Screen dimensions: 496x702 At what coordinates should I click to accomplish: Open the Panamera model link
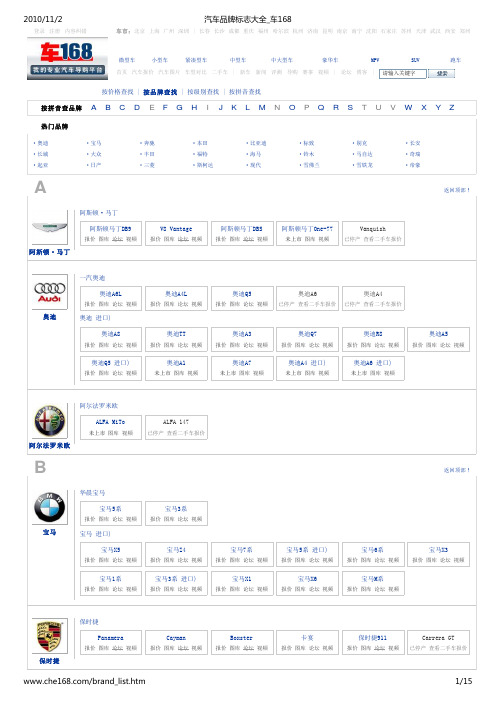pos(111,638)
